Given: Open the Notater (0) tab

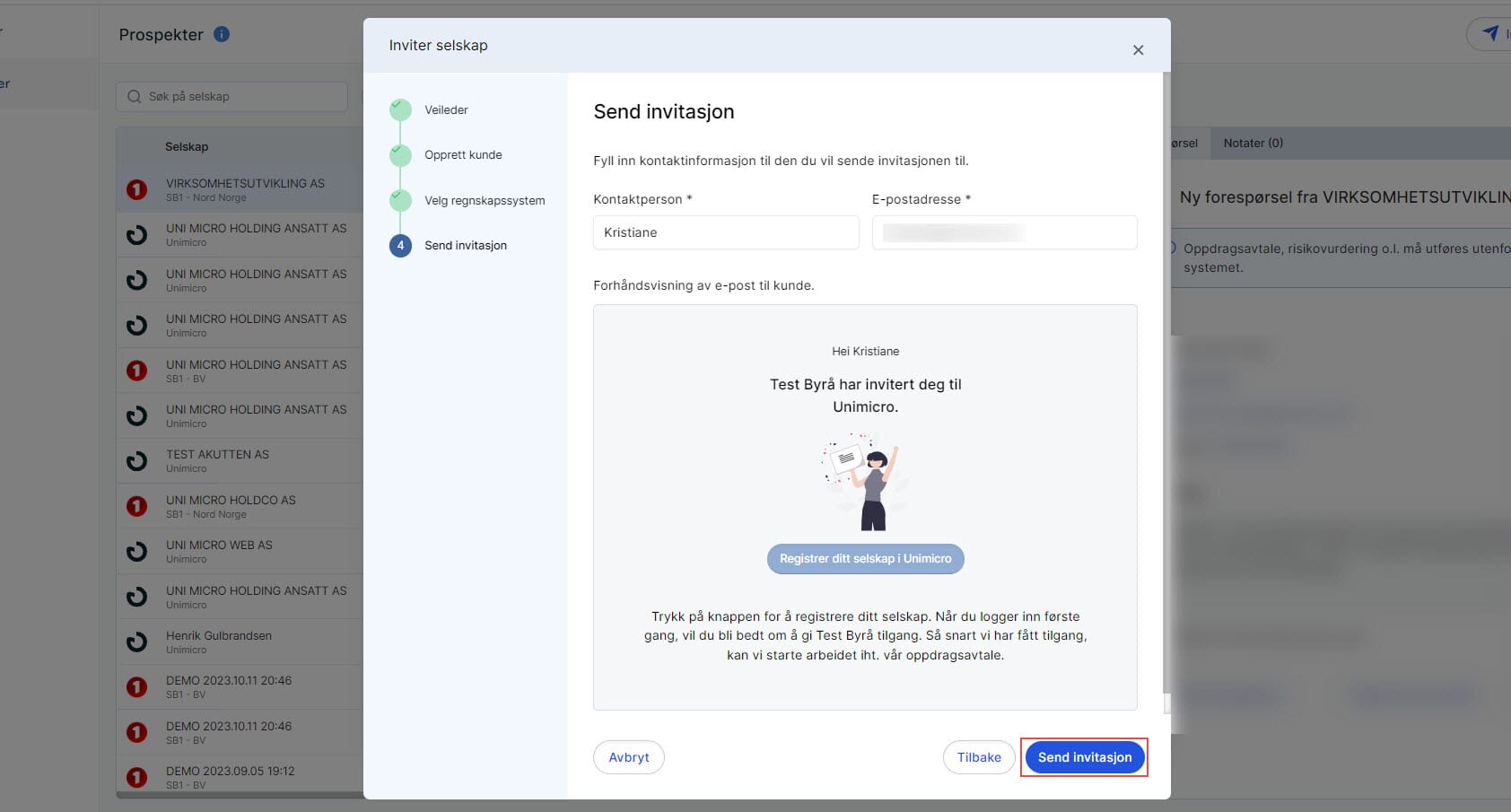Looking at the screenshot, I should pos(1253,143).
